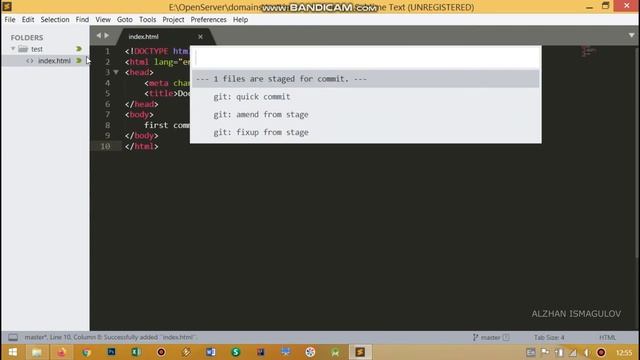Open Excel from the taskbar
The image size is (640, 360).
click(136, 352)
